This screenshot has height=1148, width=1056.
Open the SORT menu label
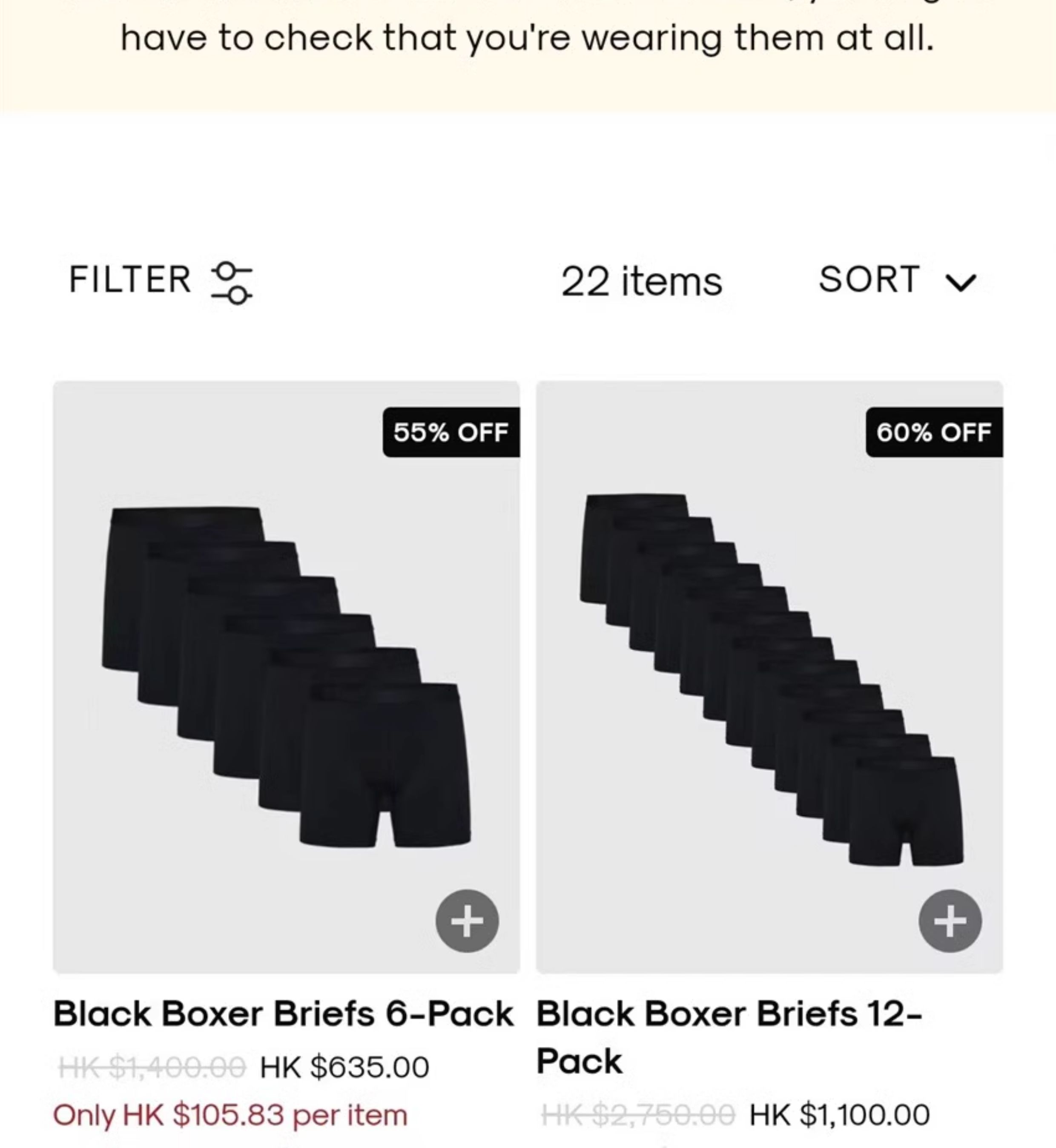pos(869,280)
